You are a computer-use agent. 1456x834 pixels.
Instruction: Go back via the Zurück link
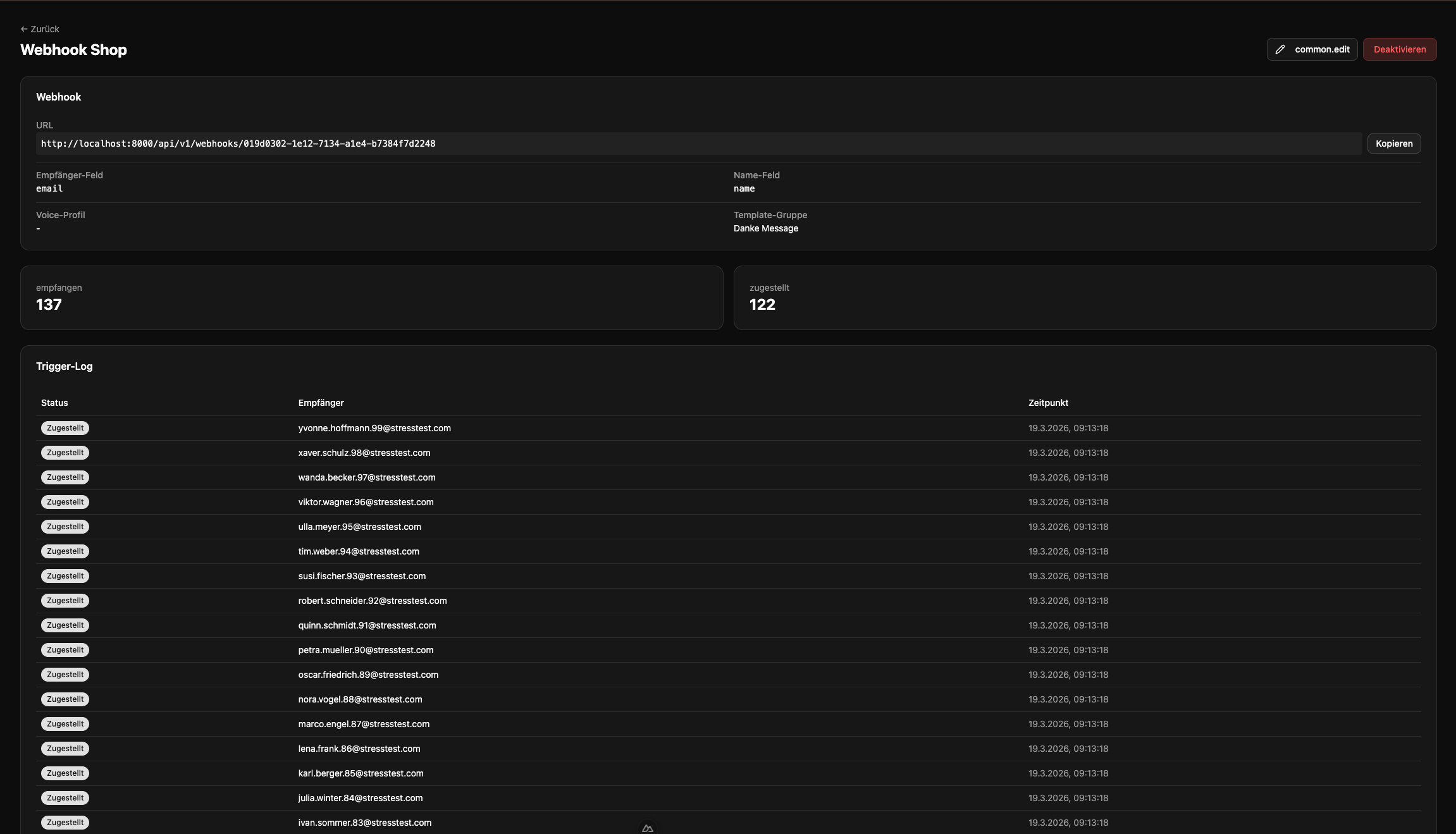pyautogui.click(x=44, y=29)
